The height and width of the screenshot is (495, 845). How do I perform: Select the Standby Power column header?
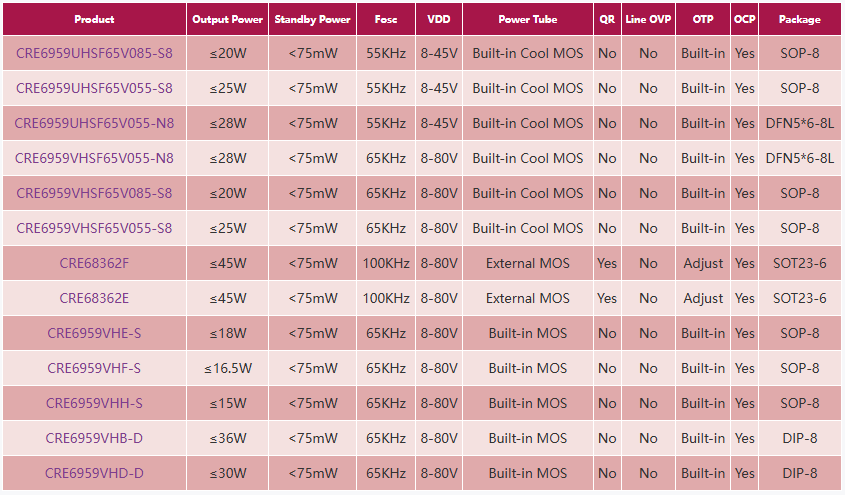click(x=312, y=19)
